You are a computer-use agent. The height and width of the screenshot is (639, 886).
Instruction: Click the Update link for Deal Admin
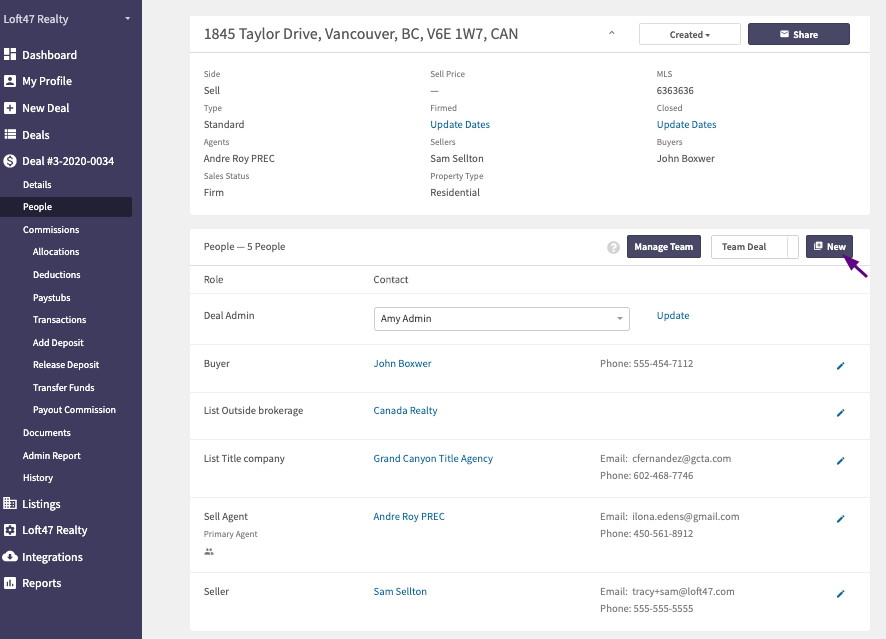(672, 315)
